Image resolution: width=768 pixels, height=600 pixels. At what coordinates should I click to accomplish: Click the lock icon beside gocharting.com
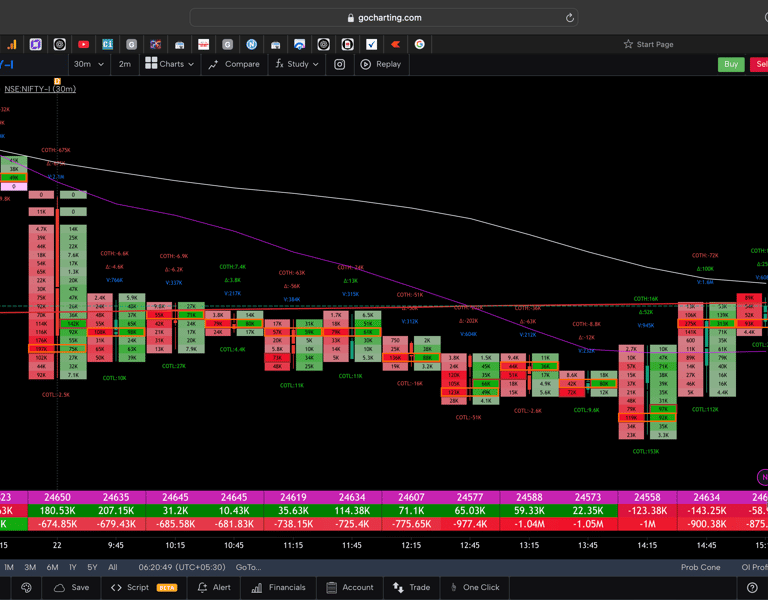(x=350, y=18)
